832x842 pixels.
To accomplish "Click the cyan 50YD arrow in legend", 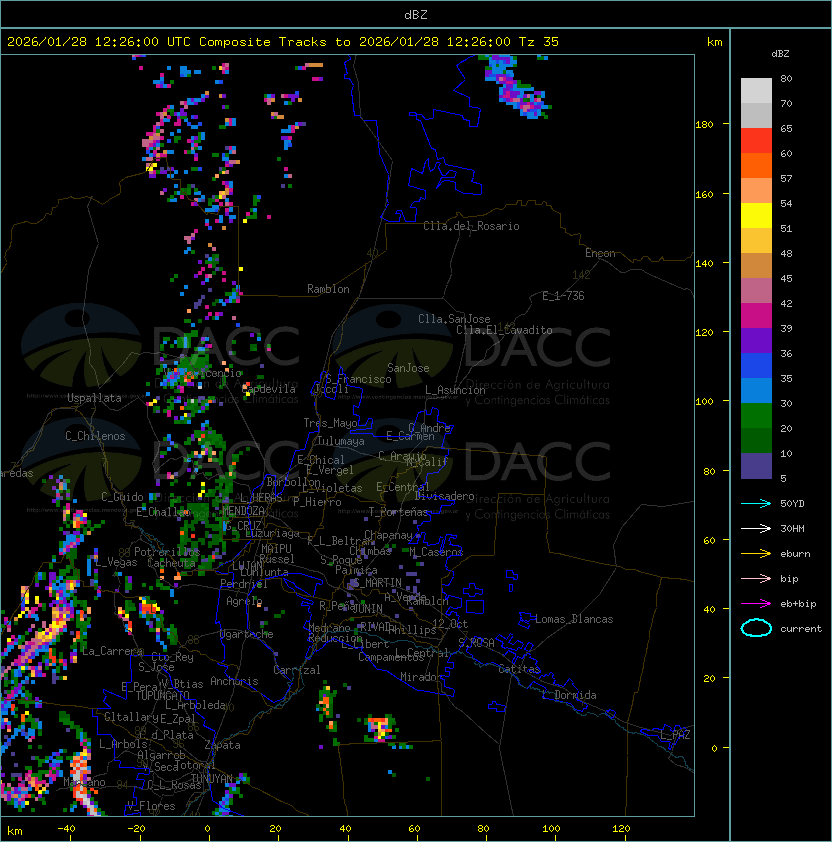I will pos(756,503).
